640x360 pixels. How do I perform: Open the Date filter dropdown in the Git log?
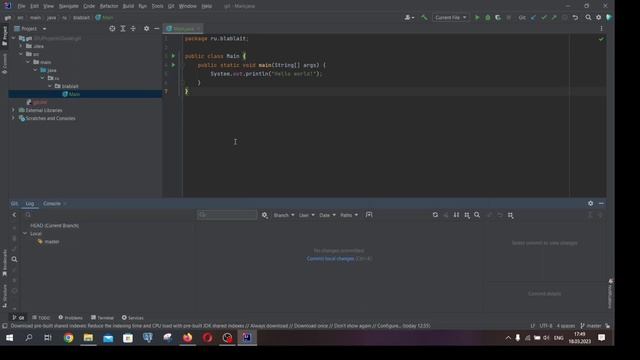coord(327,215)
